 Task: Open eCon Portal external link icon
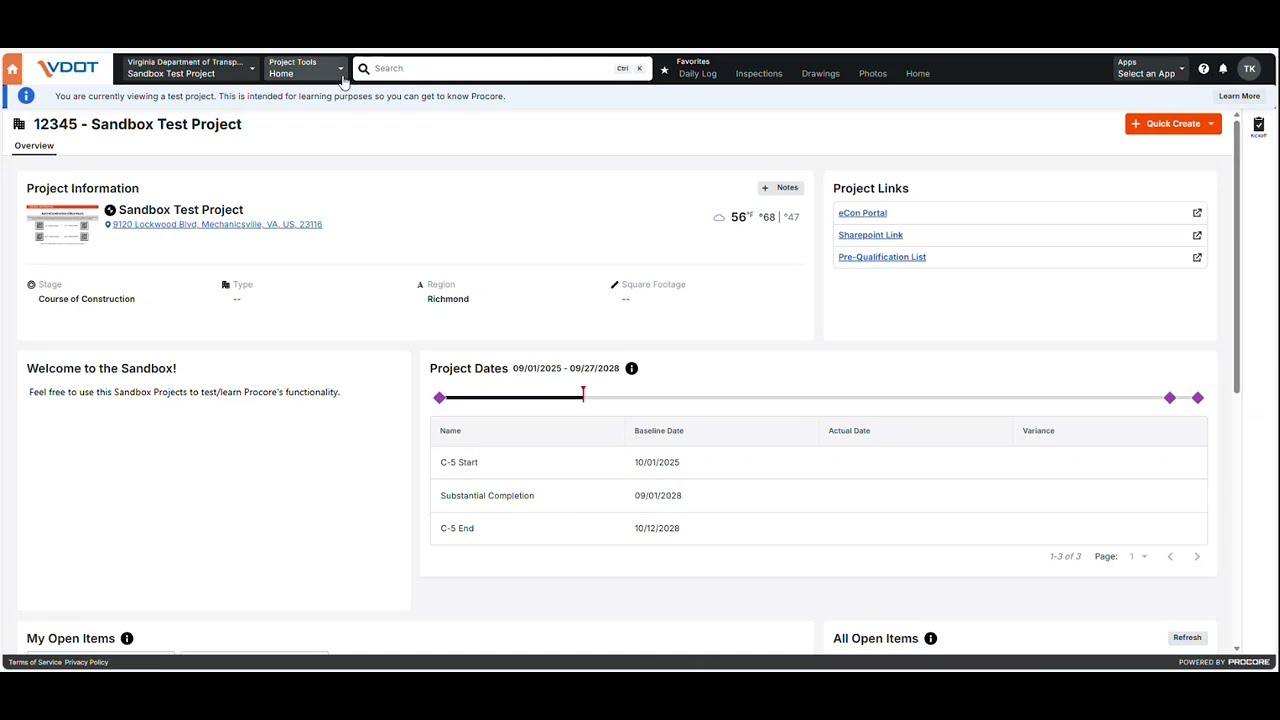pyautogui.click(x=1197, y=213)
